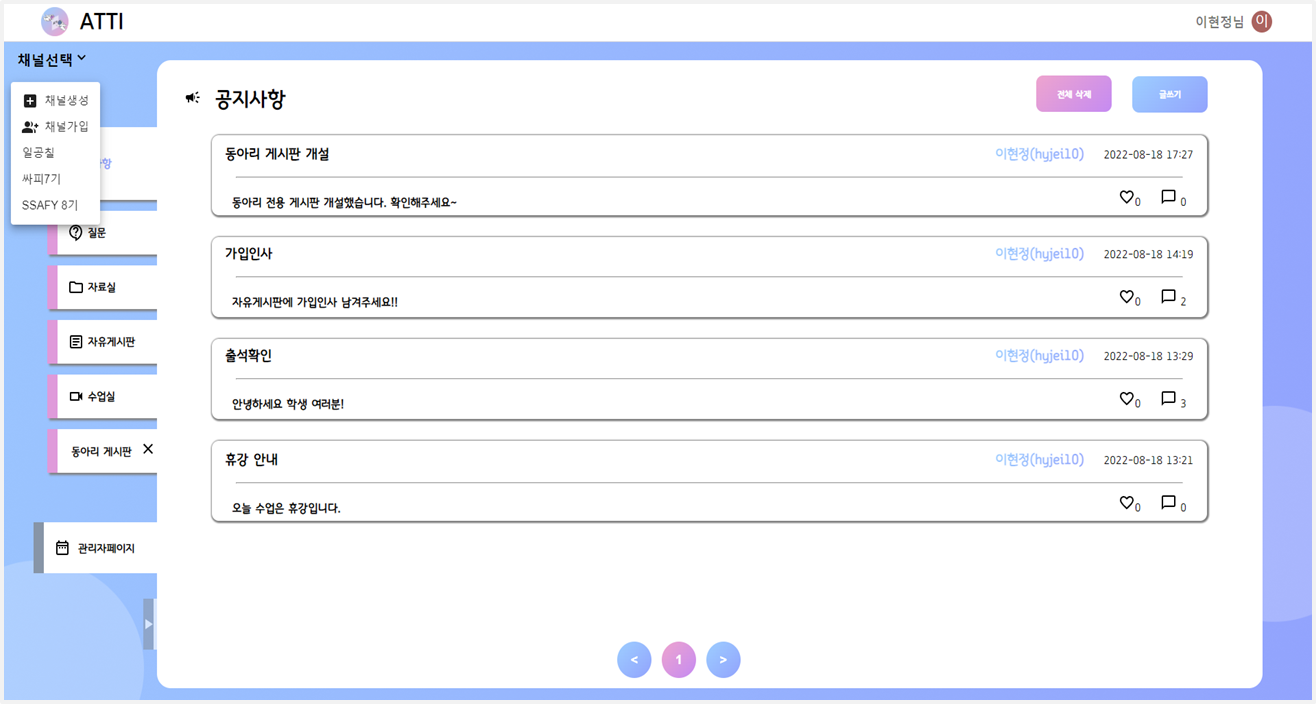Like the 휴강 안내 post

pyautogui.click(x=1126, y=503)
